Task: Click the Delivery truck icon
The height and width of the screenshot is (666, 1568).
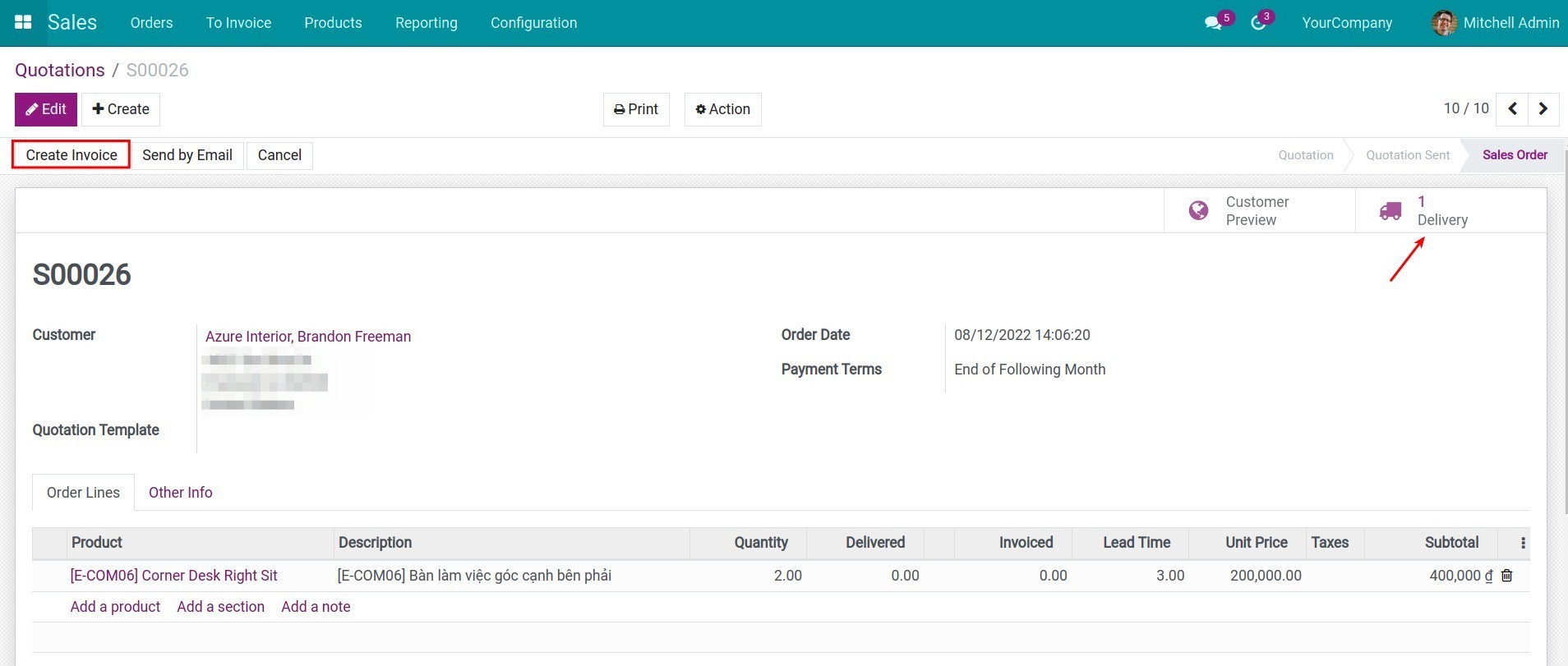Action: coord(1390,211)
